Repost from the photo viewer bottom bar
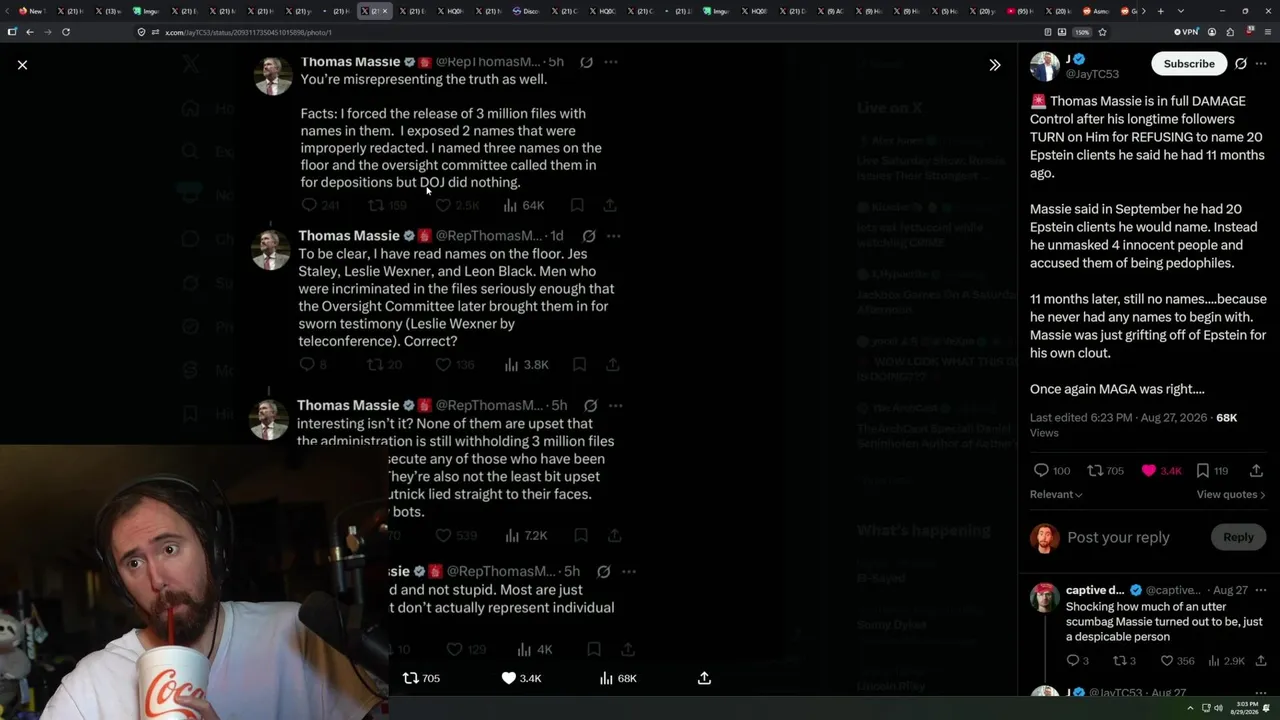 (421, 678)
